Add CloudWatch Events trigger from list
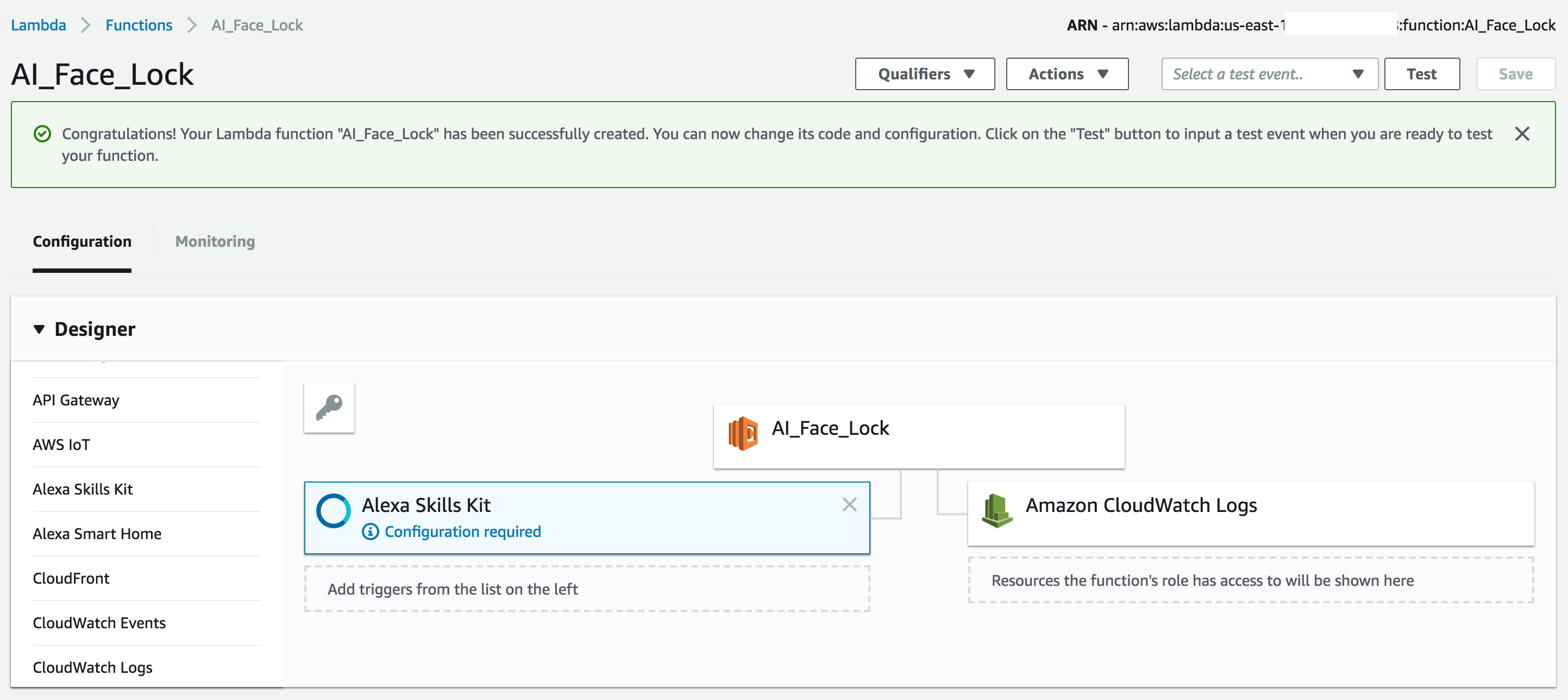This screenshot has height=700, width=1568. [x=147, y=623]
